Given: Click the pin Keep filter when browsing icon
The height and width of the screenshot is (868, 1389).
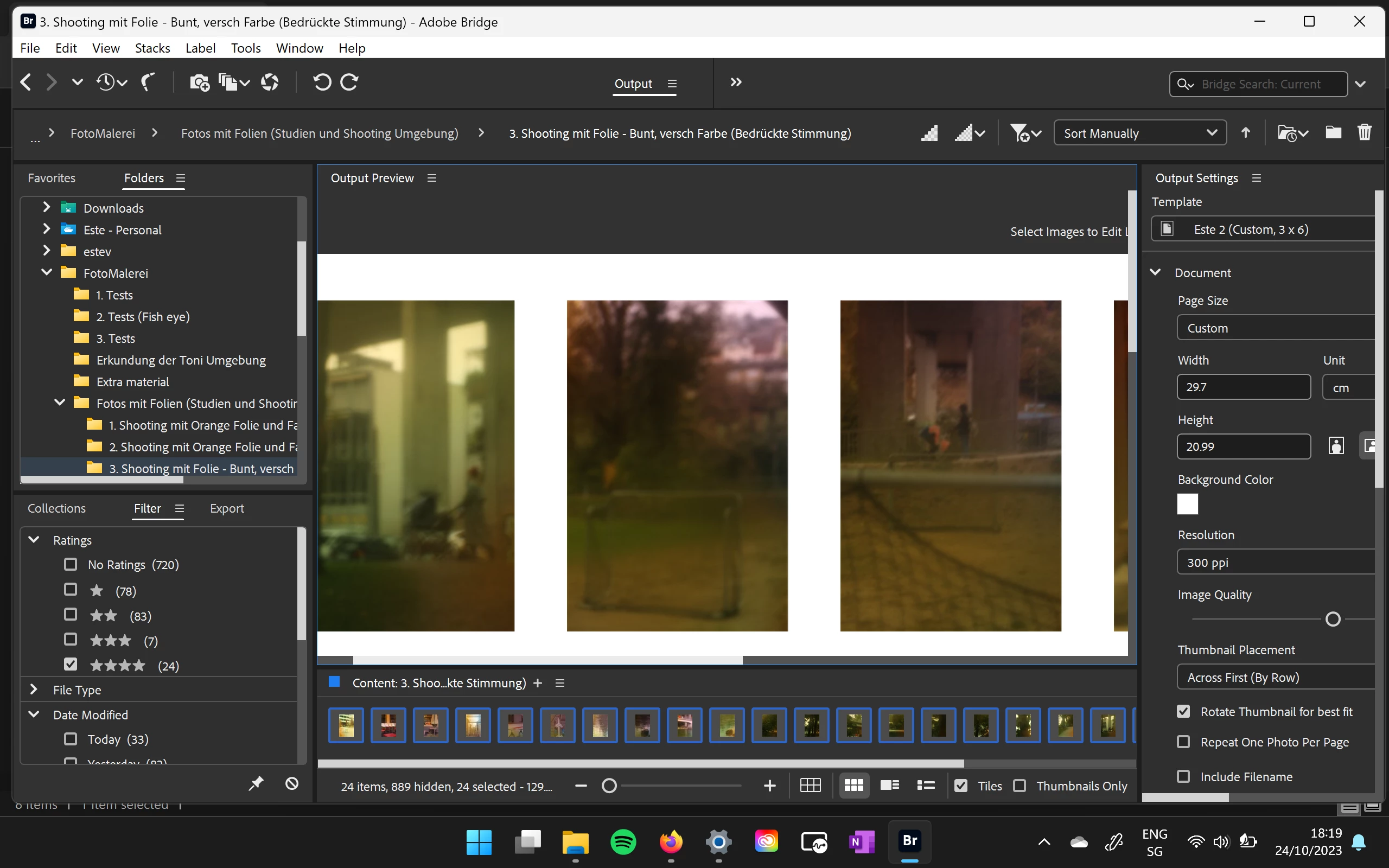Looking at the screenshot, I should 256,783.
